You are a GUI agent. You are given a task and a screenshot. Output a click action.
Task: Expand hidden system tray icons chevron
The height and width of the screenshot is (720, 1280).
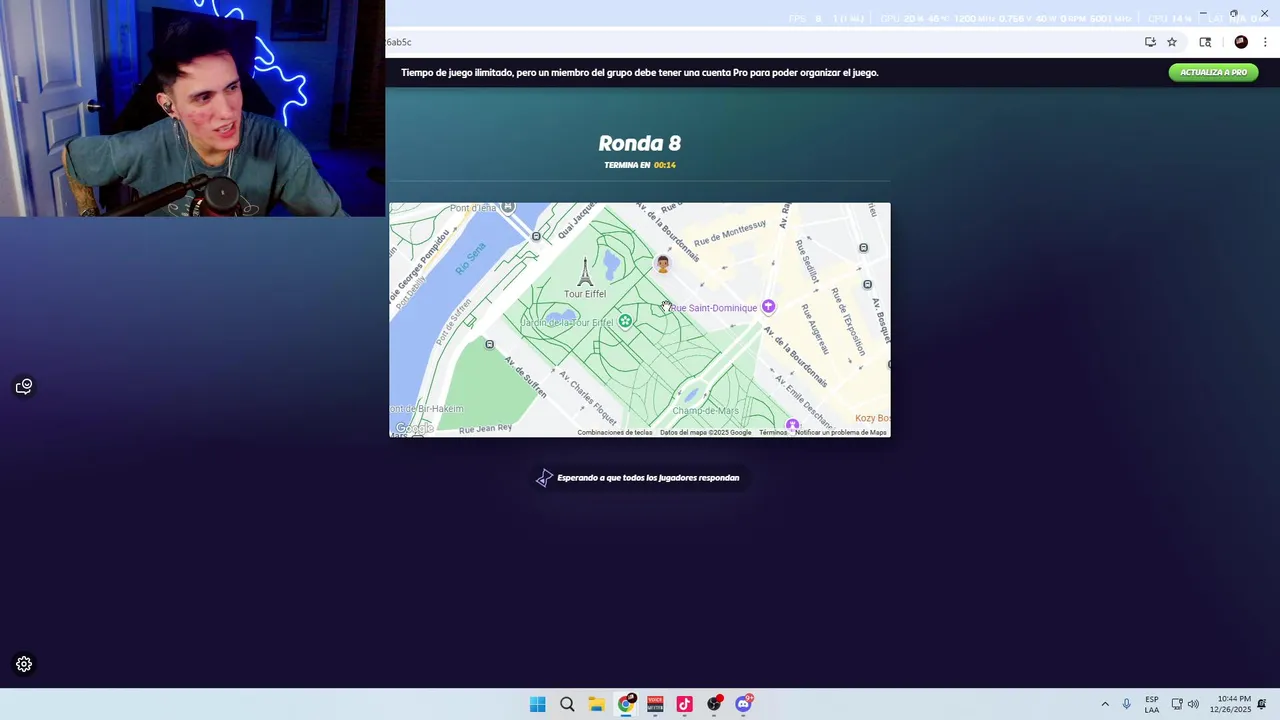point(1105,704)
